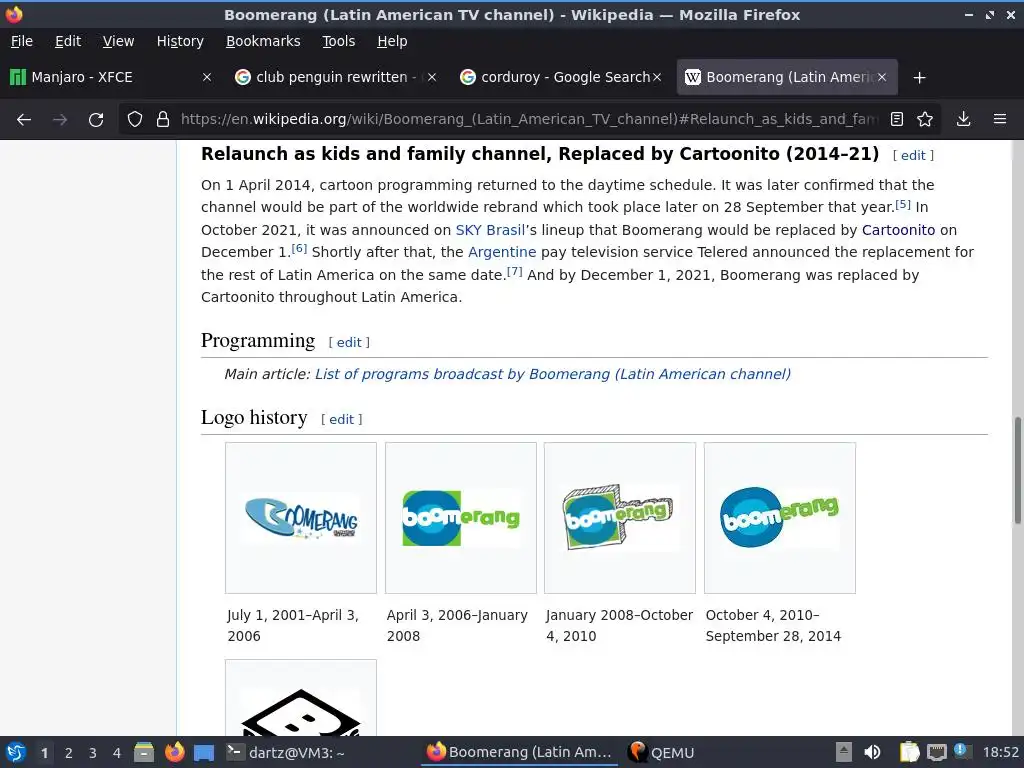Screen dimensions: 1024x768
Task: Open the 2001–2006 Boomerang logo thumbnail
Action: (x=301, y=518)
